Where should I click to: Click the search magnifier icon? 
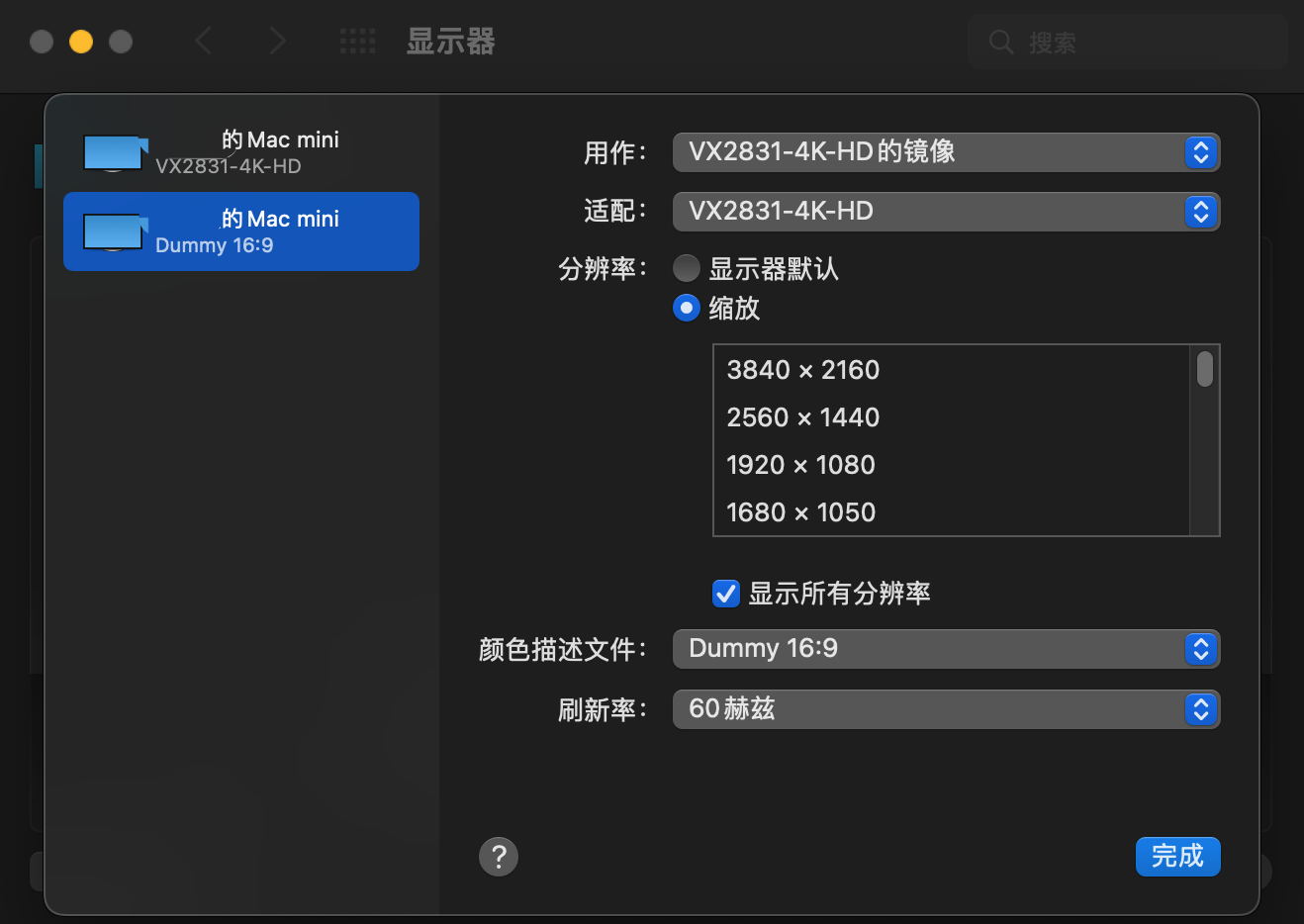pyautogui.click(x=1000, y=42)
